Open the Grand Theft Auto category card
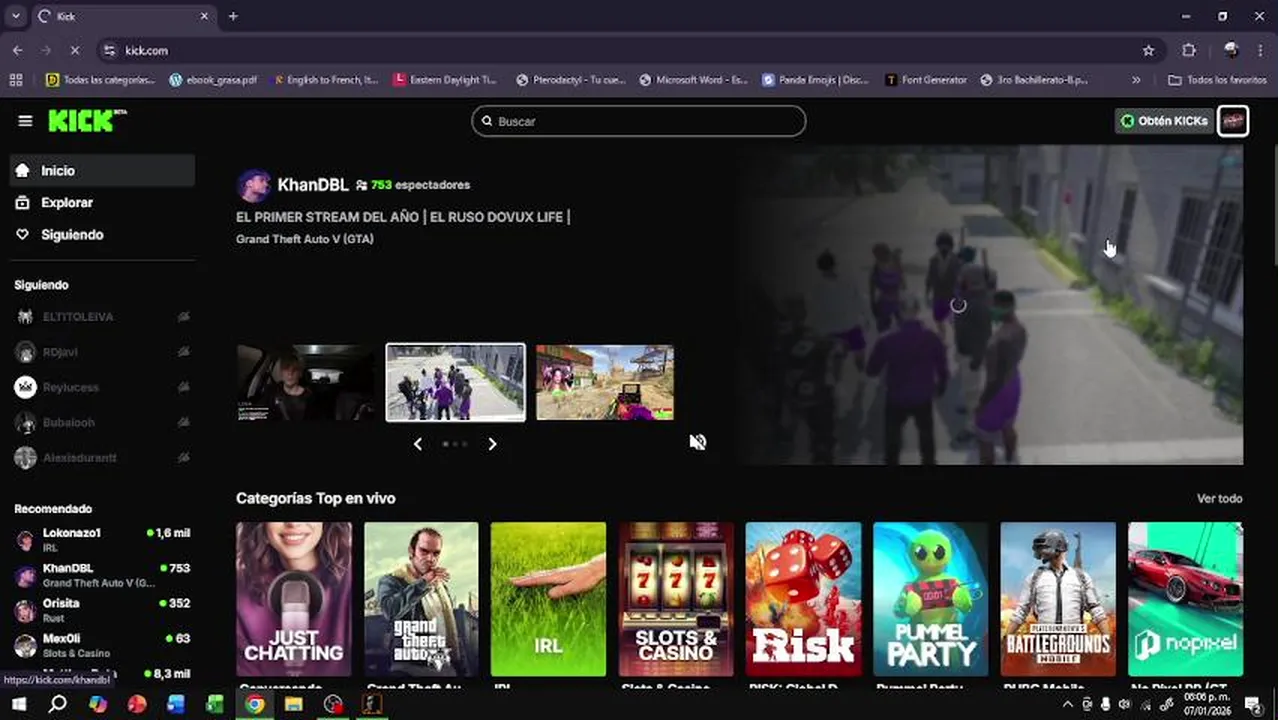The height and width of the screenshot is (720, 1278). click(421, 599)
